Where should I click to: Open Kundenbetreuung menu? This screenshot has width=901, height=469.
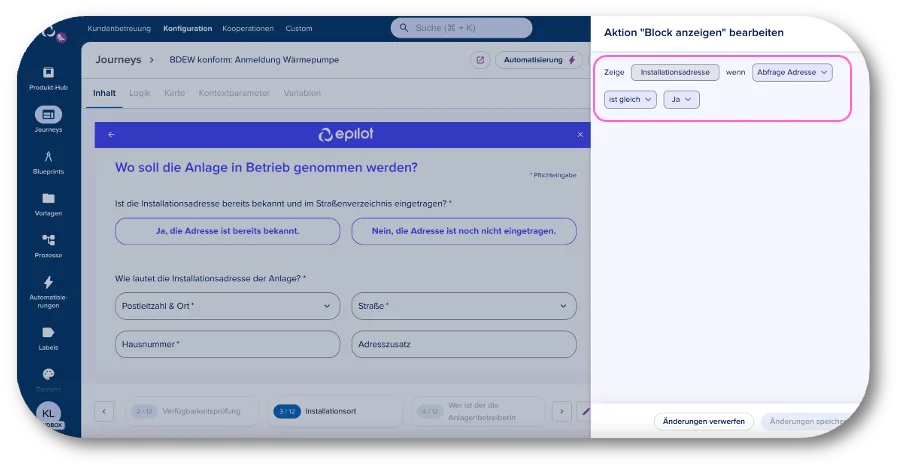tap(119, 28)
